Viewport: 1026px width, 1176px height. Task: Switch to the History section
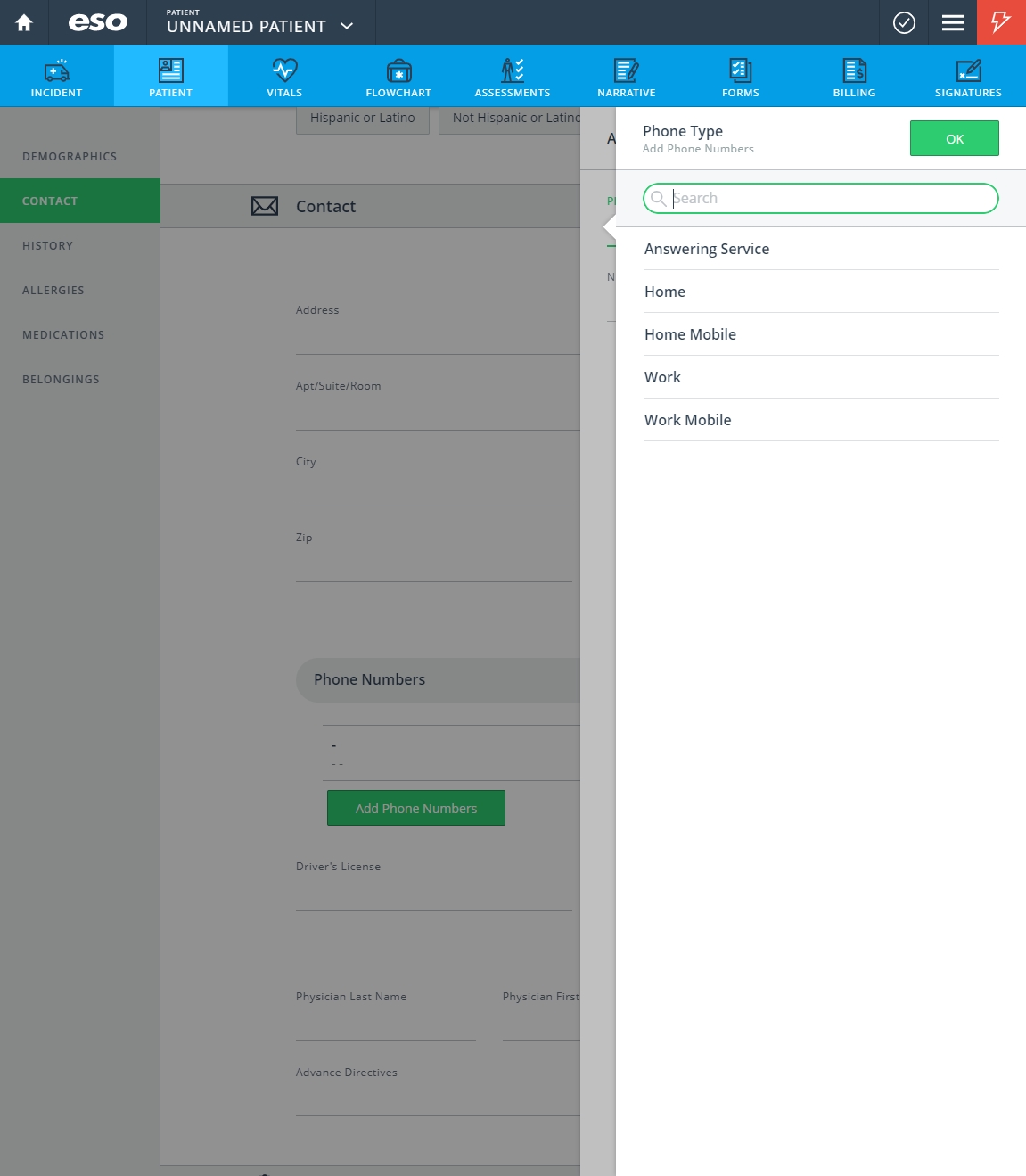tap(47, 245)
